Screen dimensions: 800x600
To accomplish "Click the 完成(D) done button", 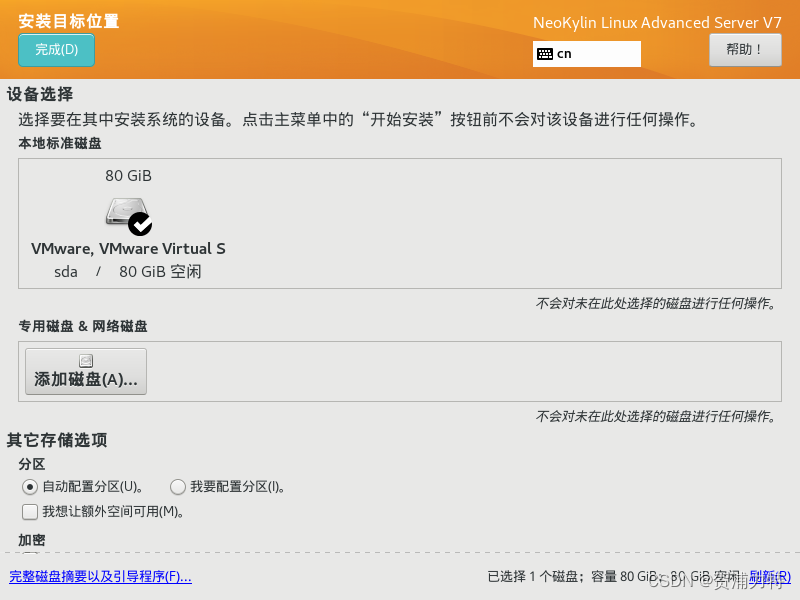I will [56, 50].
